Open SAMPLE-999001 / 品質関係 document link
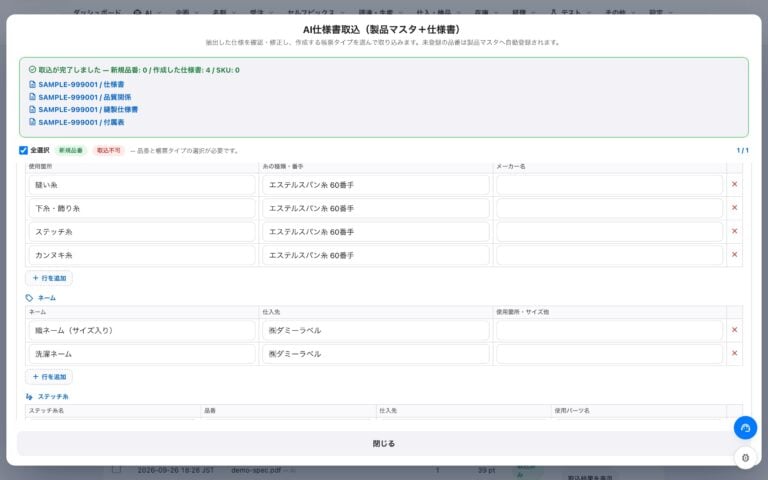 pos(85,97)
